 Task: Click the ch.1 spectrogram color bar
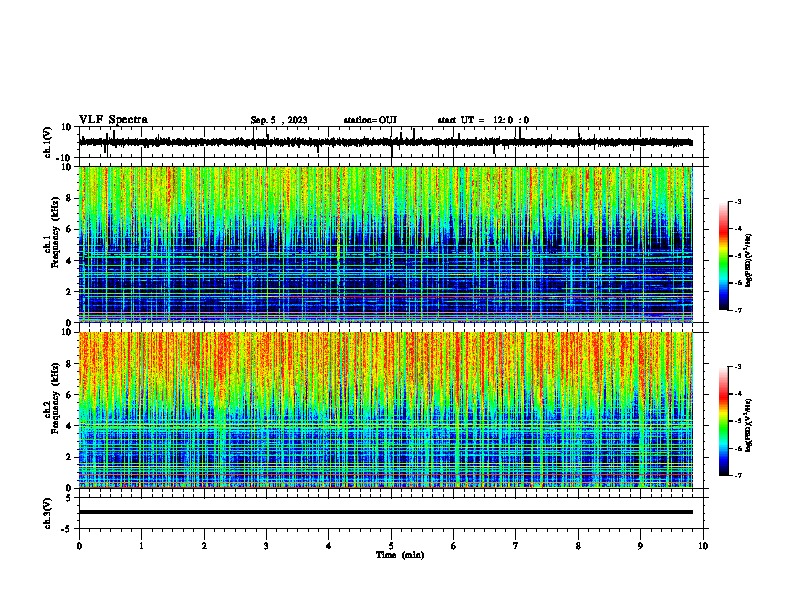click(x=724, y=256)
